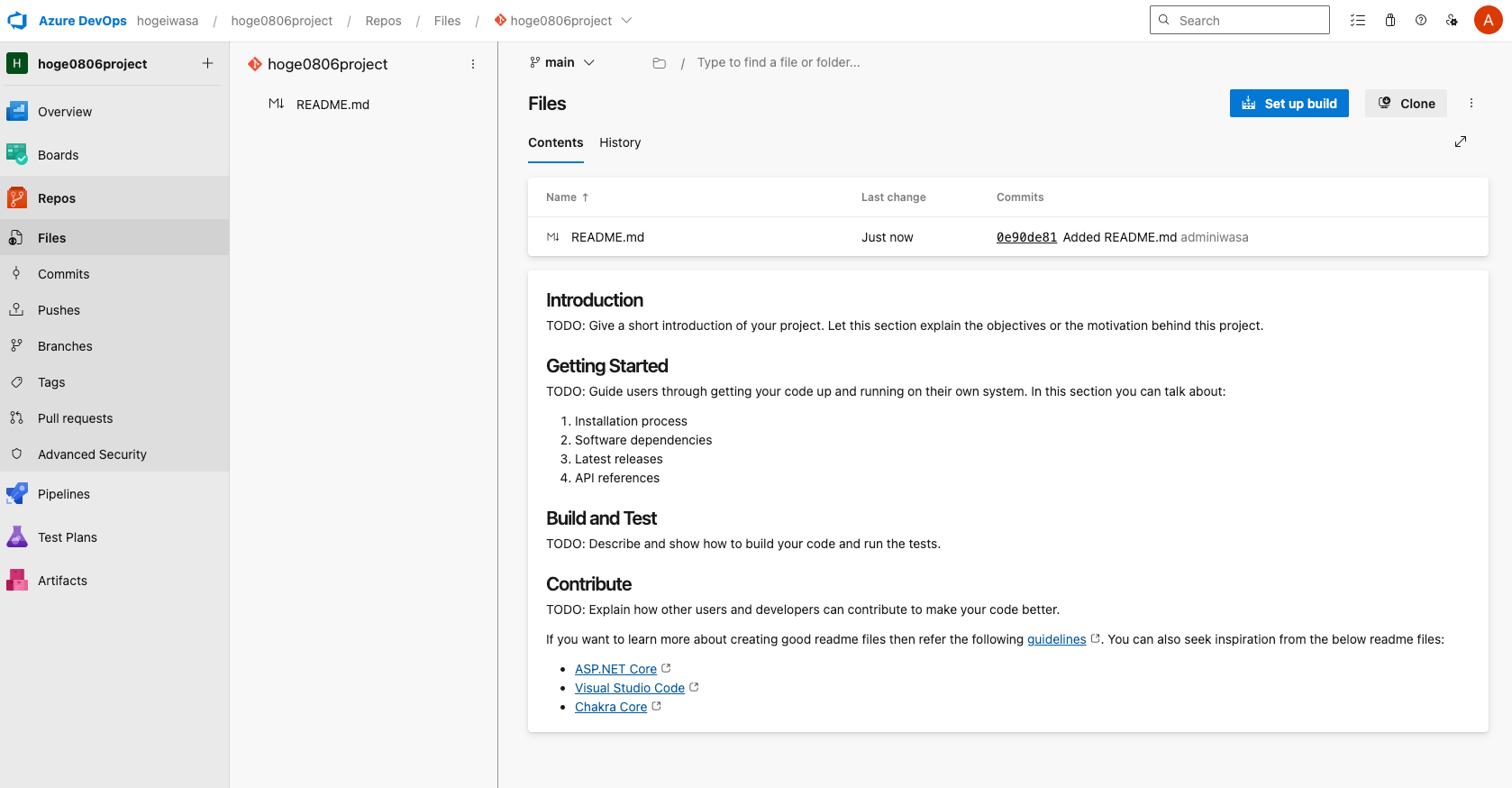Click the Pull requests icon

(16, 417)
